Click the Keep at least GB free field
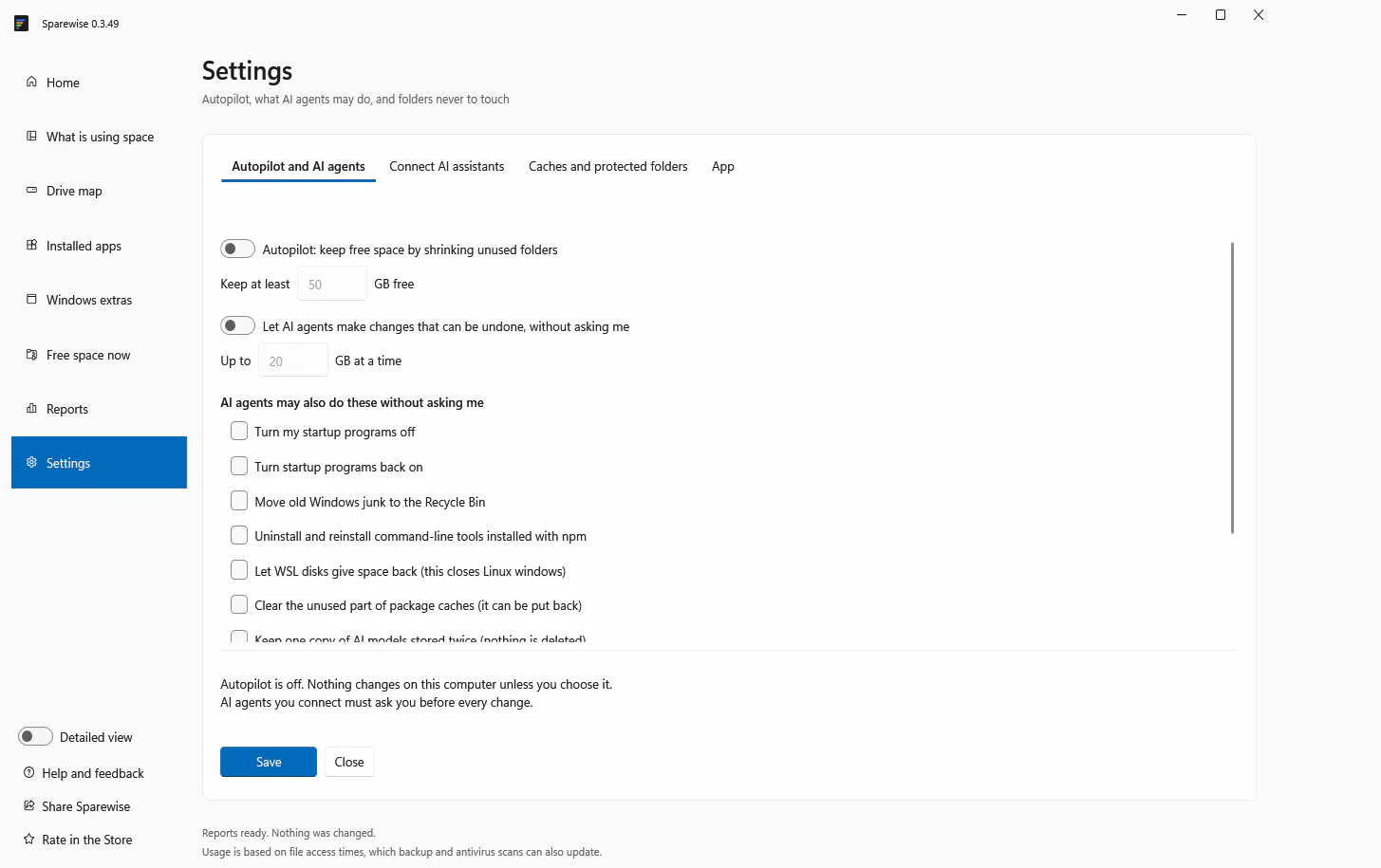The height and width of the screenshot is (868, 1381). click(332, 284)
